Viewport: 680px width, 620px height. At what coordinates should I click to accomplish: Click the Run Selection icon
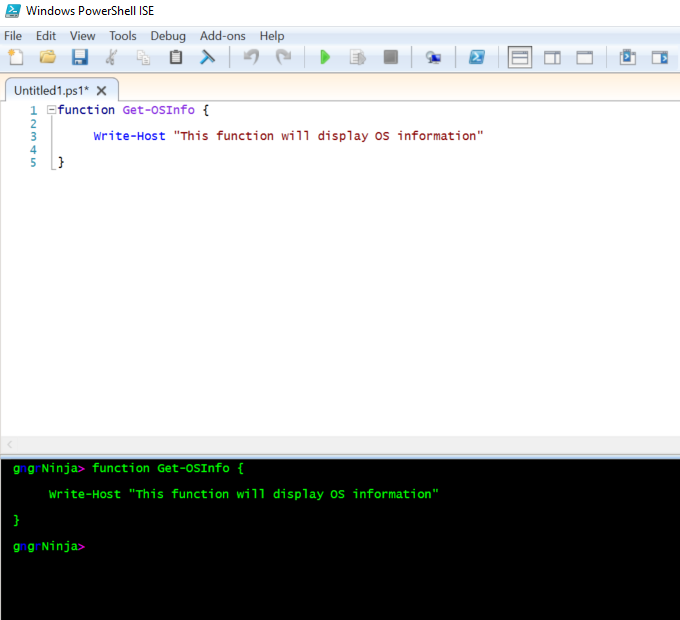(x=357, y=58)
